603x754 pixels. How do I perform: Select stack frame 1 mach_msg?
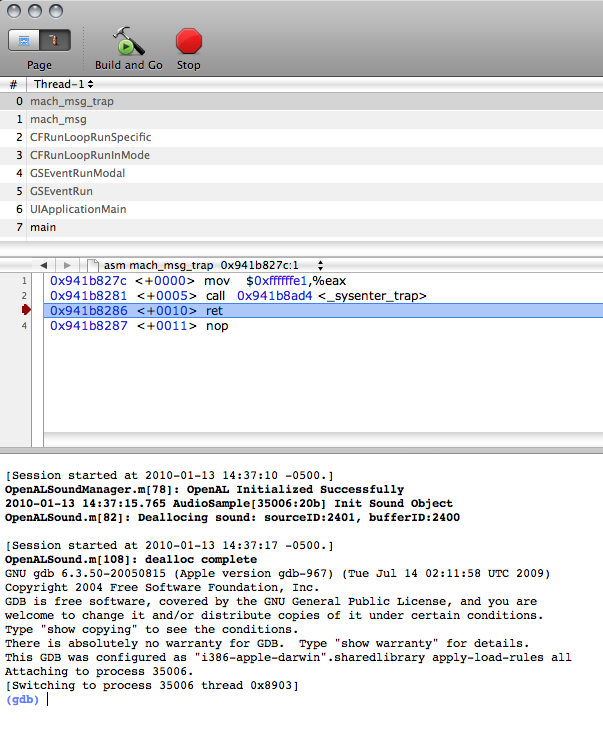tap(302, 119)
